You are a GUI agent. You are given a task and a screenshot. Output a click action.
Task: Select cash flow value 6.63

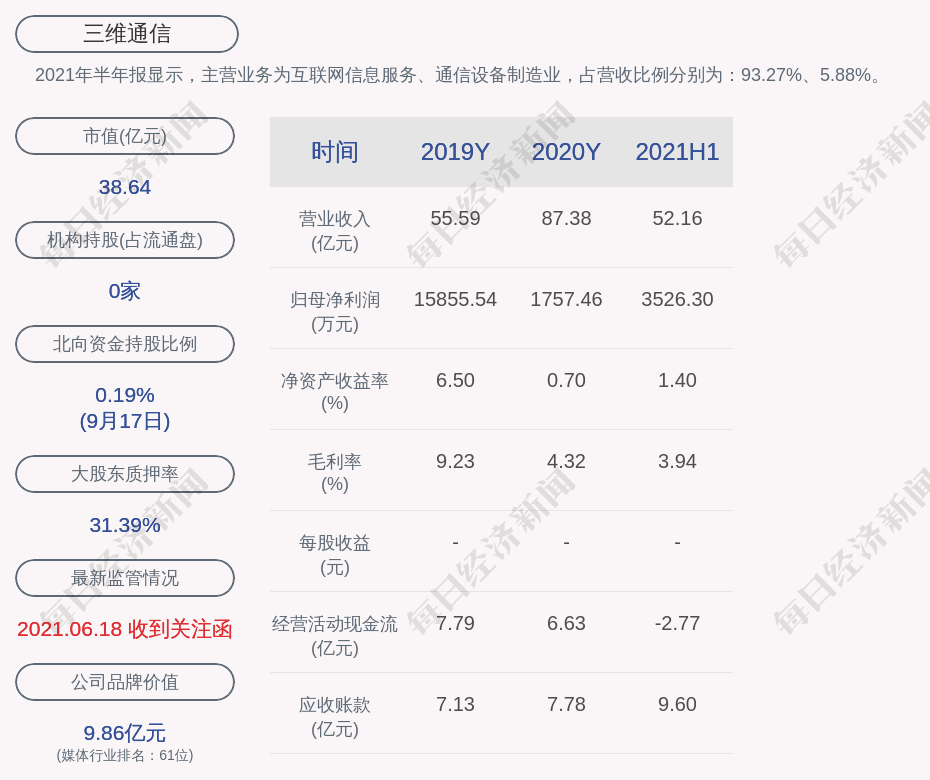(566, 623)
